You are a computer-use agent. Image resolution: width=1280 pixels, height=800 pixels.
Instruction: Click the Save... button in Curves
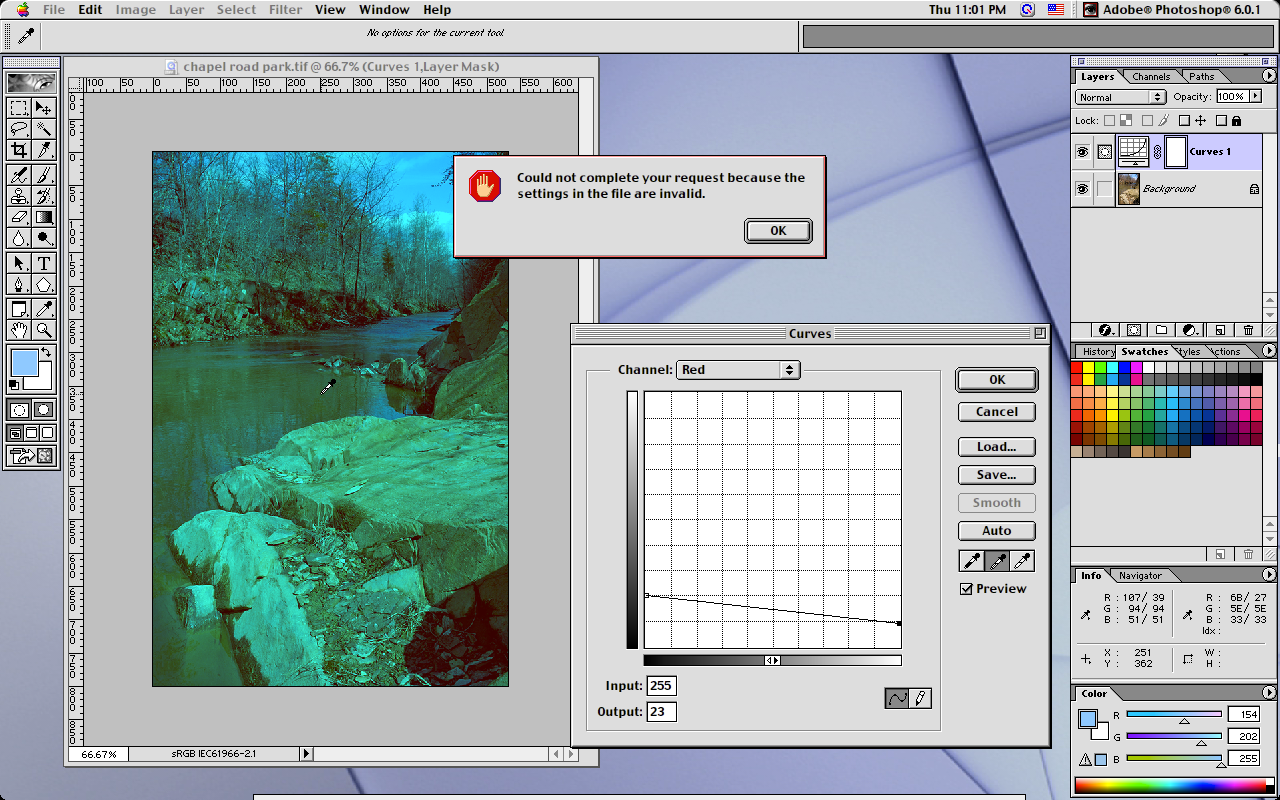(997, 475)
